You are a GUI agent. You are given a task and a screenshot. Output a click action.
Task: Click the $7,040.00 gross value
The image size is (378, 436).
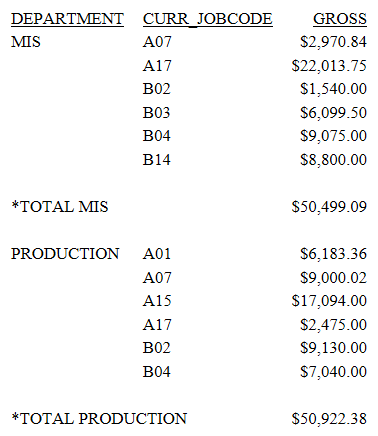tap(333, 371)
